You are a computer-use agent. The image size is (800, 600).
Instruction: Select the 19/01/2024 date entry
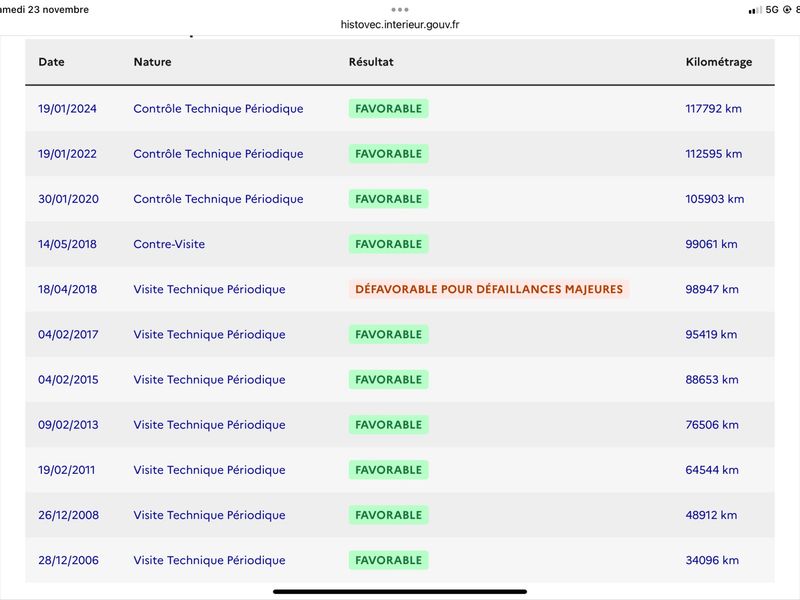(x=67, y=109)
